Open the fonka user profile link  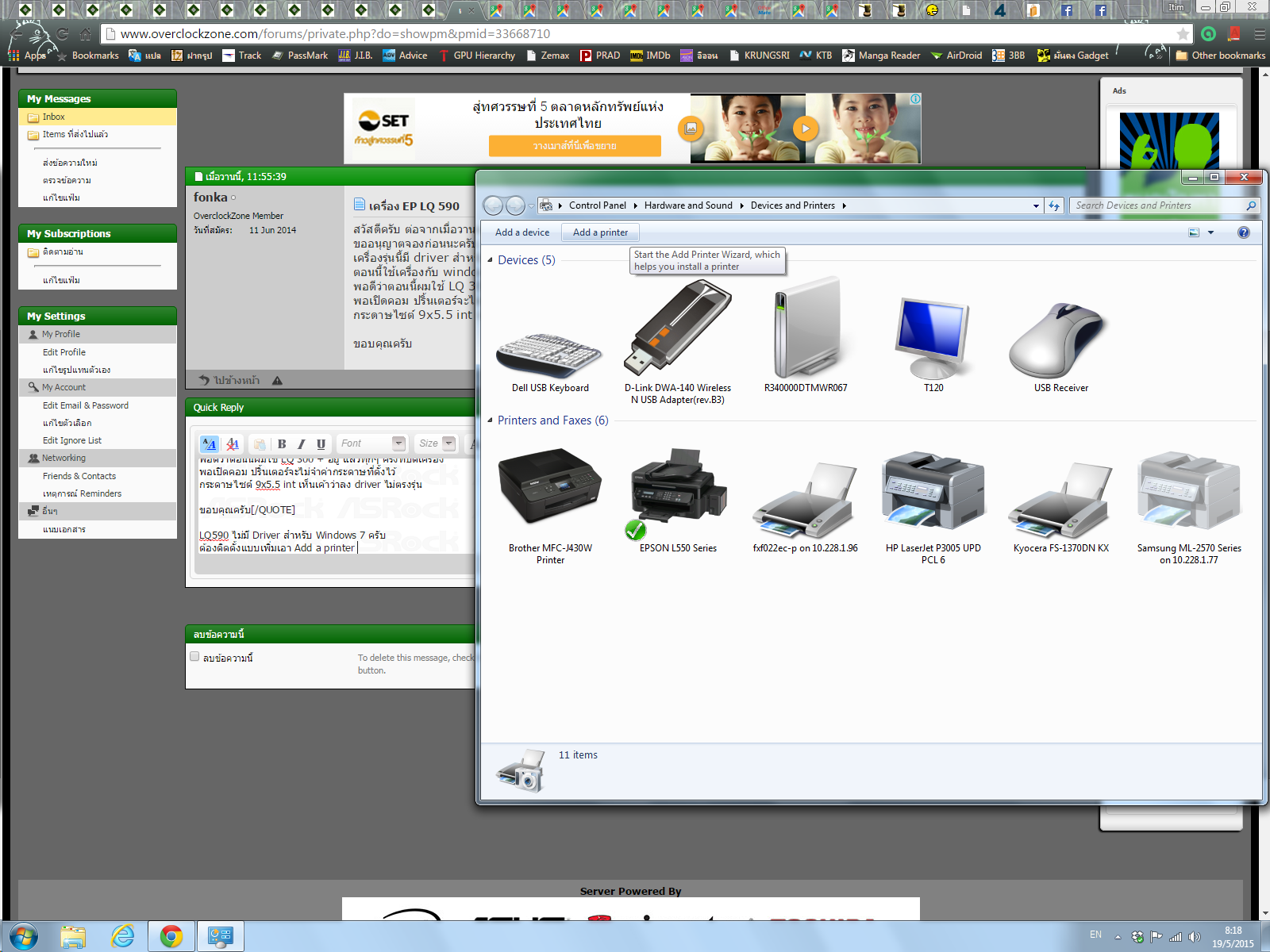[x=210, y=197]
